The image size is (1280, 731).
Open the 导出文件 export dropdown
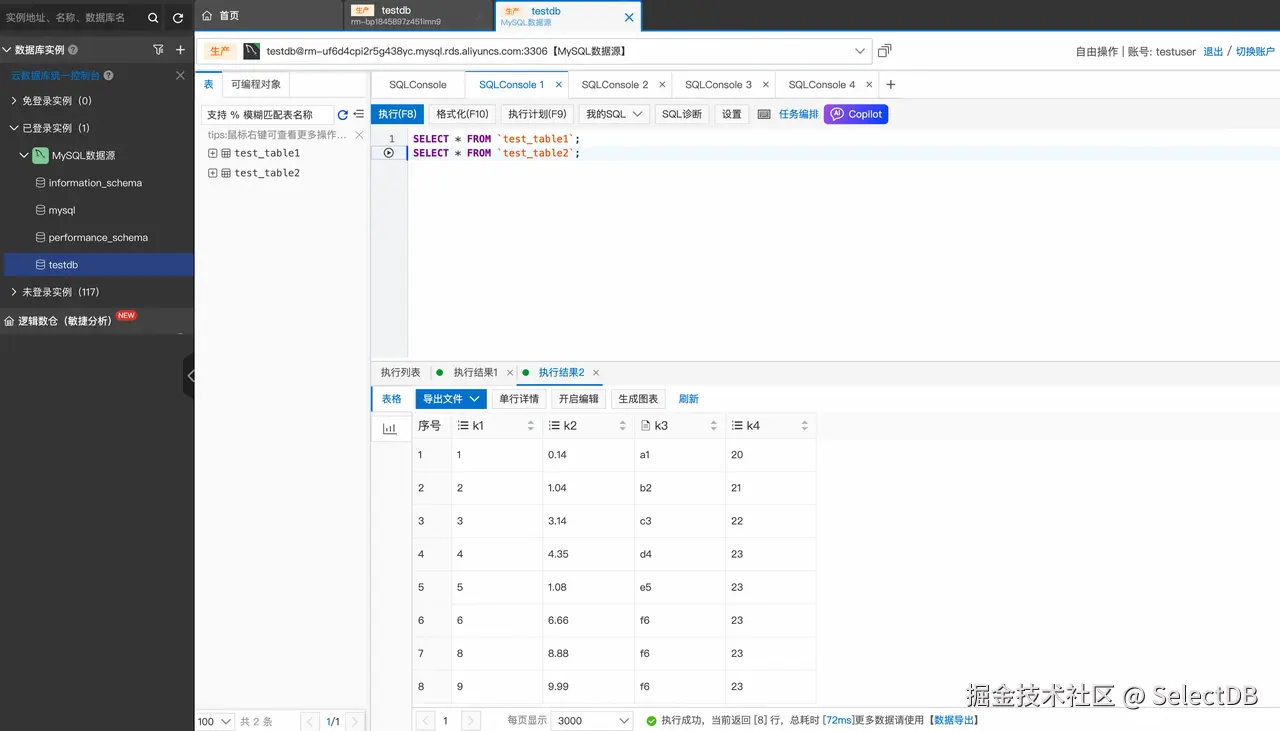click(x=450, y=399)
